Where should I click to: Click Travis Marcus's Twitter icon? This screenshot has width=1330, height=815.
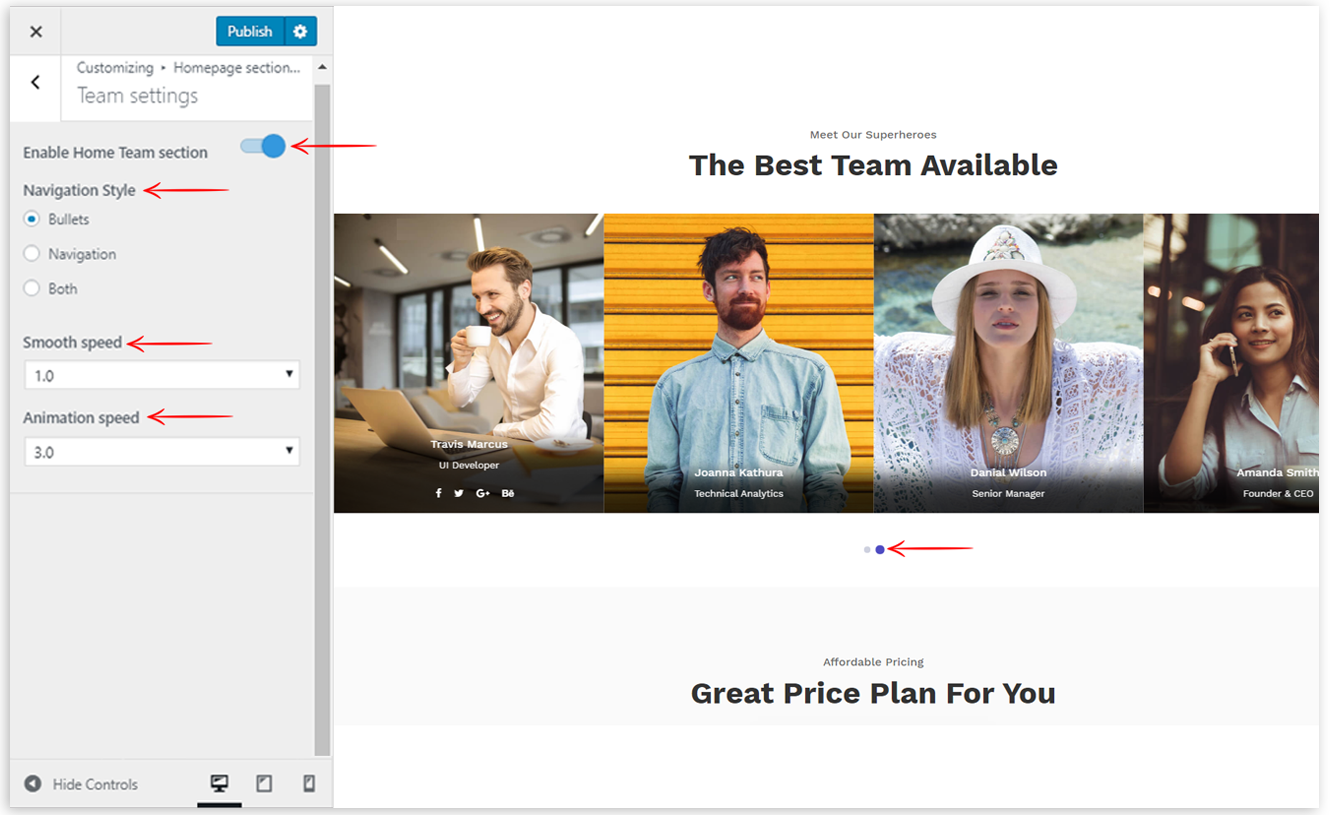(459, 493)
